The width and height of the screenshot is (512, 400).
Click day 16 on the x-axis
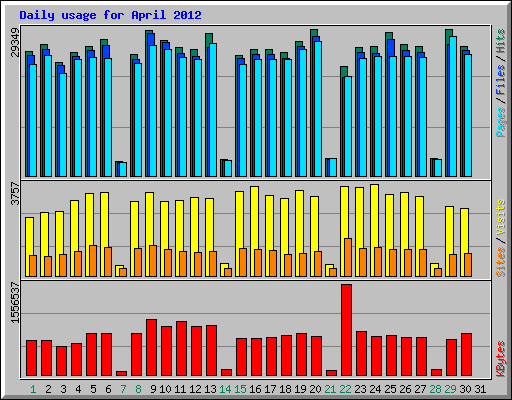[x=255, y=389]
